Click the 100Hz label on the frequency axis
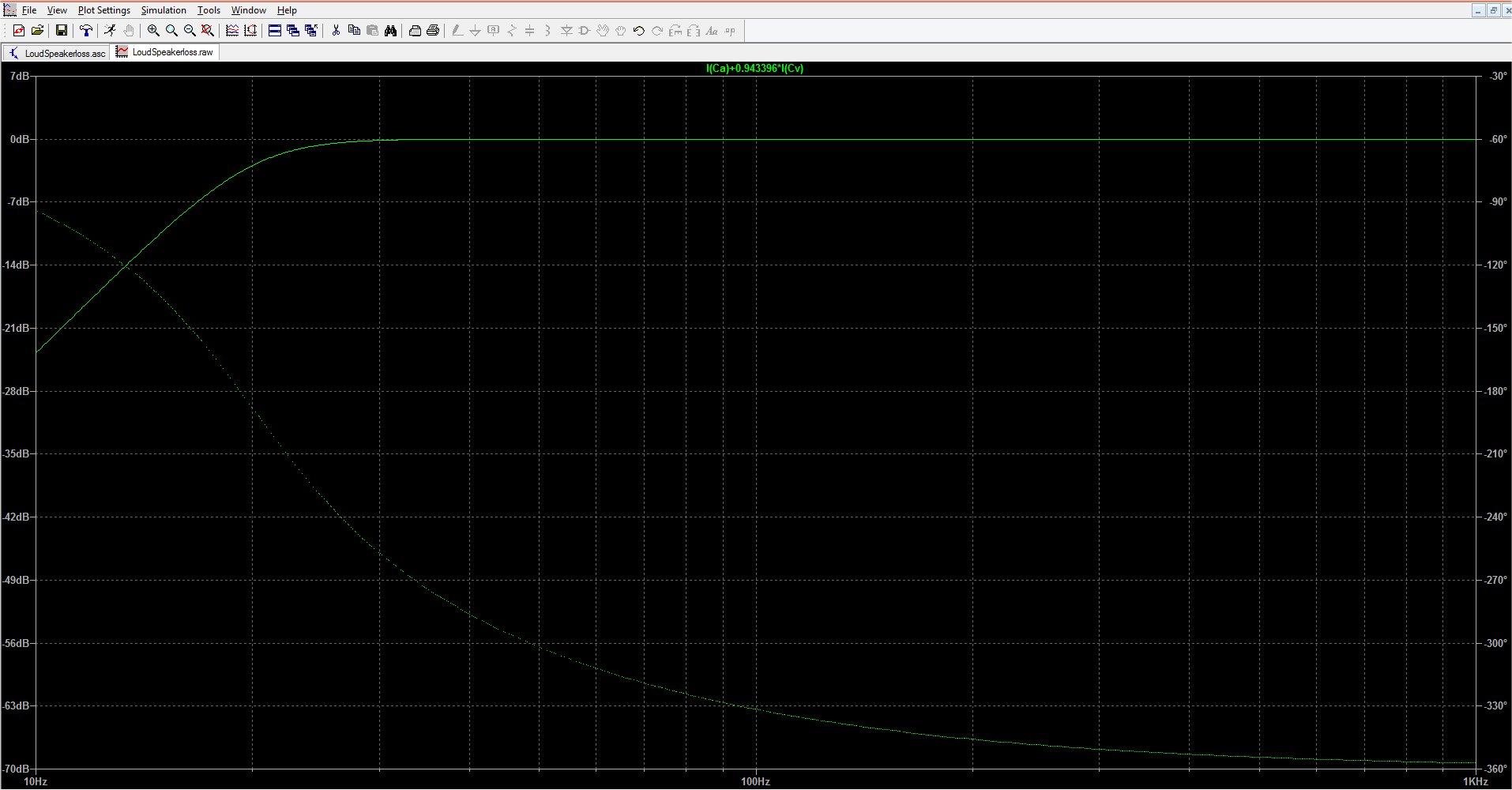This screenshot has height=790, width=1512. pyautogui.click(x=755, y=782)
